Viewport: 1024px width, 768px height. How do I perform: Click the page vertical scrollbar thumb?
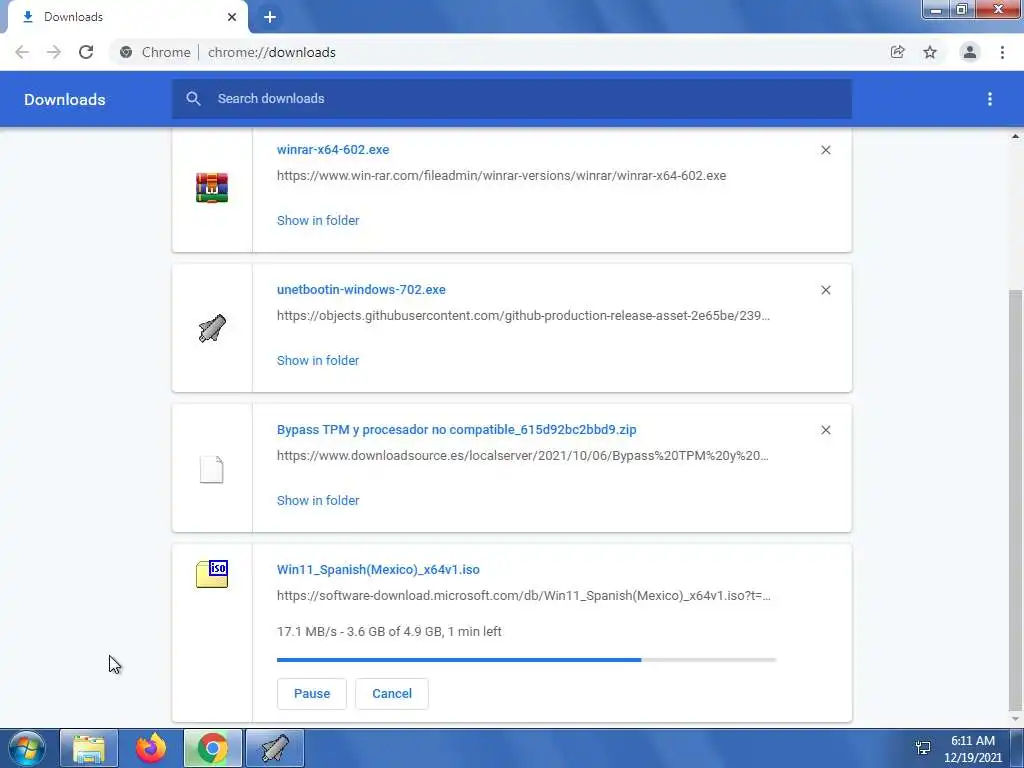pyautogui.click(x=1015, y=499)
